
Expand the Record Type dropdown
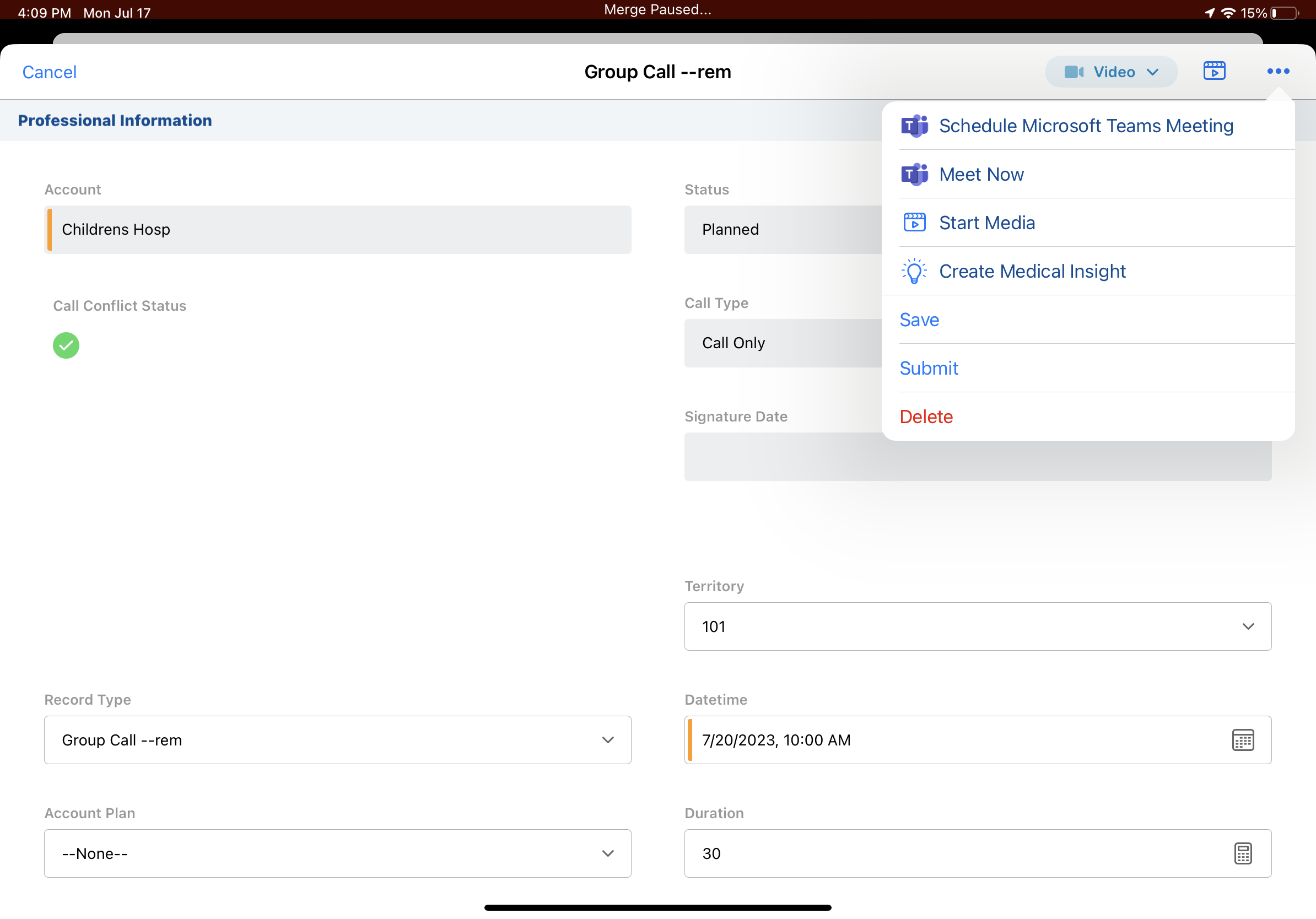[x=337, y=740]
